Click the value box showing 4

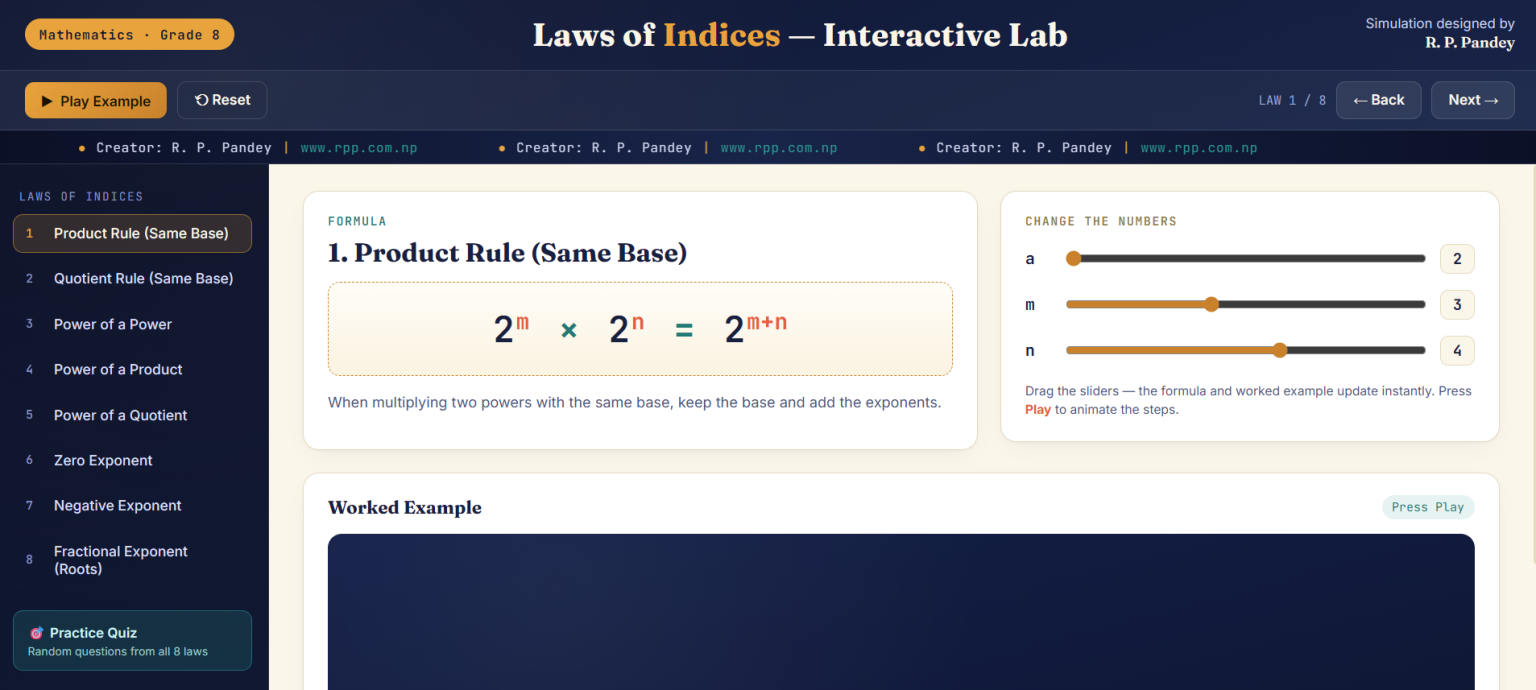[x=1457, y=351]
